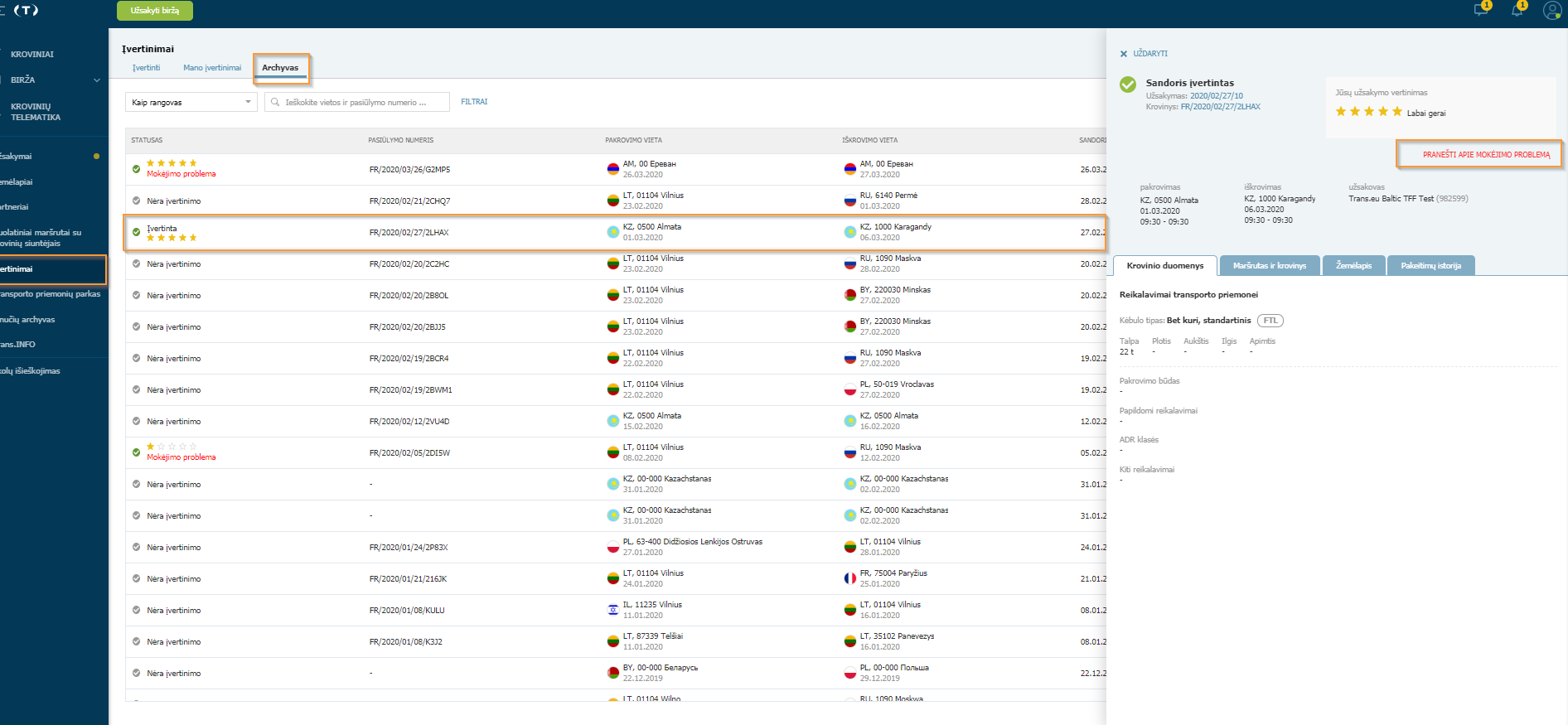Open the freight link FR/2020/02/27/2LHAX in panel

pyautogui.click(x=1220, y=107)
